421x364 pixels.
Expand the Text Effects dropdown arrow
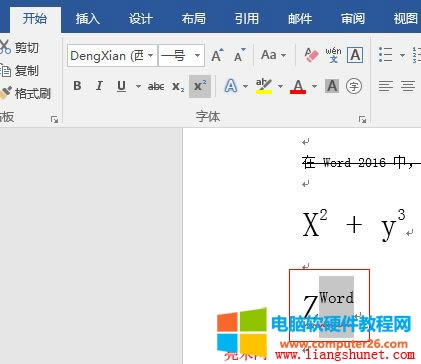[x=245, y=86]
